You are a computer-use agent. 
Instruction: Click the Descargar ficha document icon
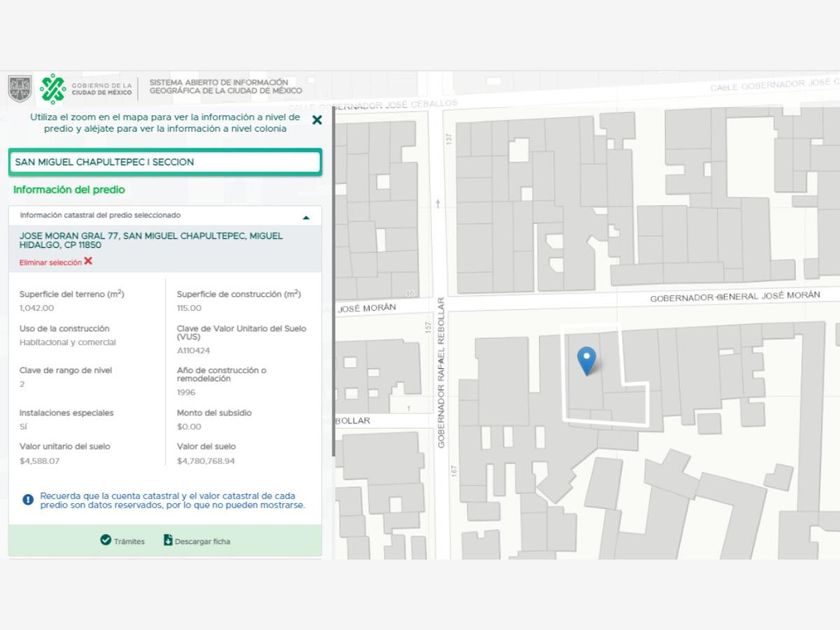pyautogui.click(x=168, y=540)
